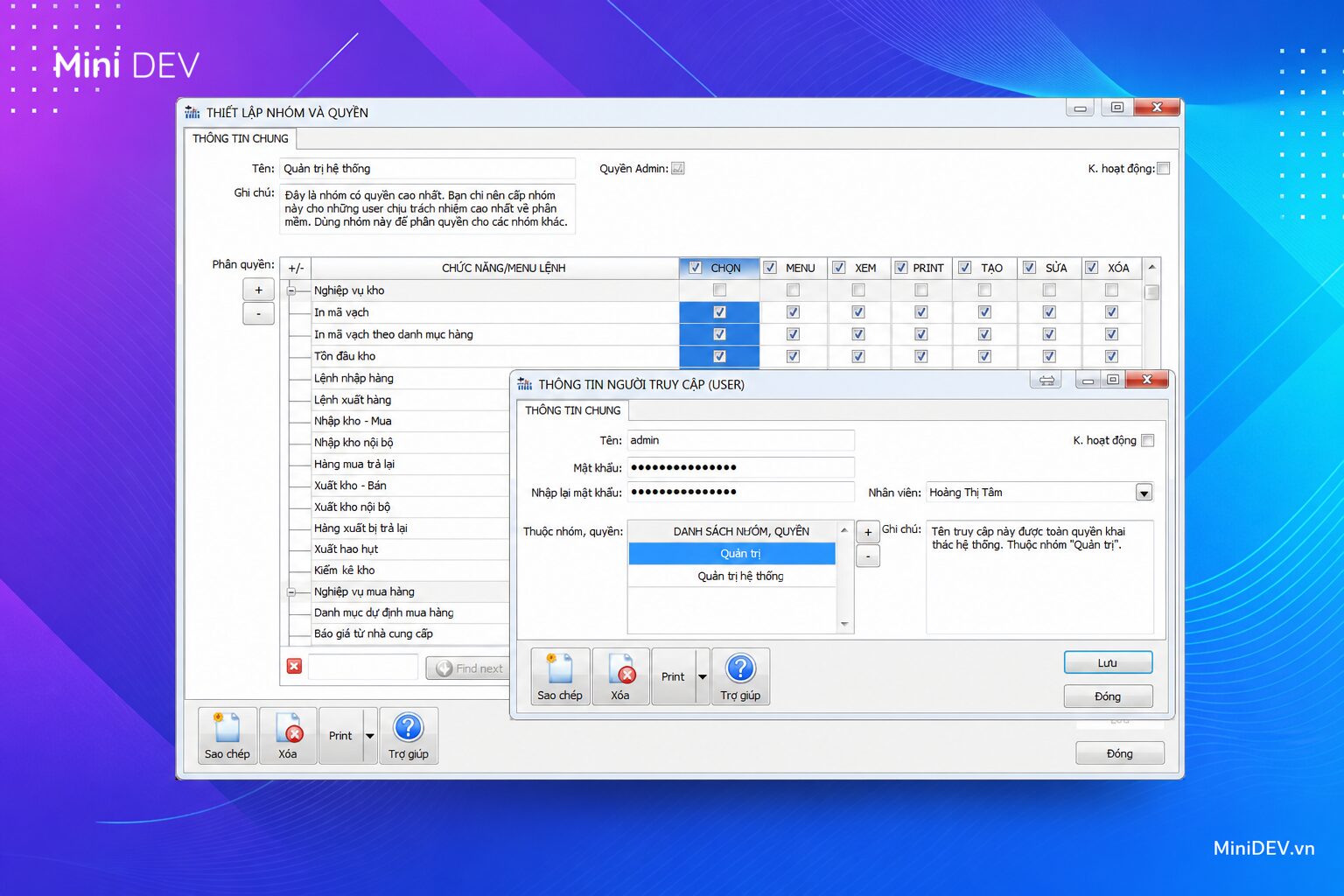Click the +/- column header
Image resolution: width=1344 pixels, height=896 pixels.
[x=296, y=269]
